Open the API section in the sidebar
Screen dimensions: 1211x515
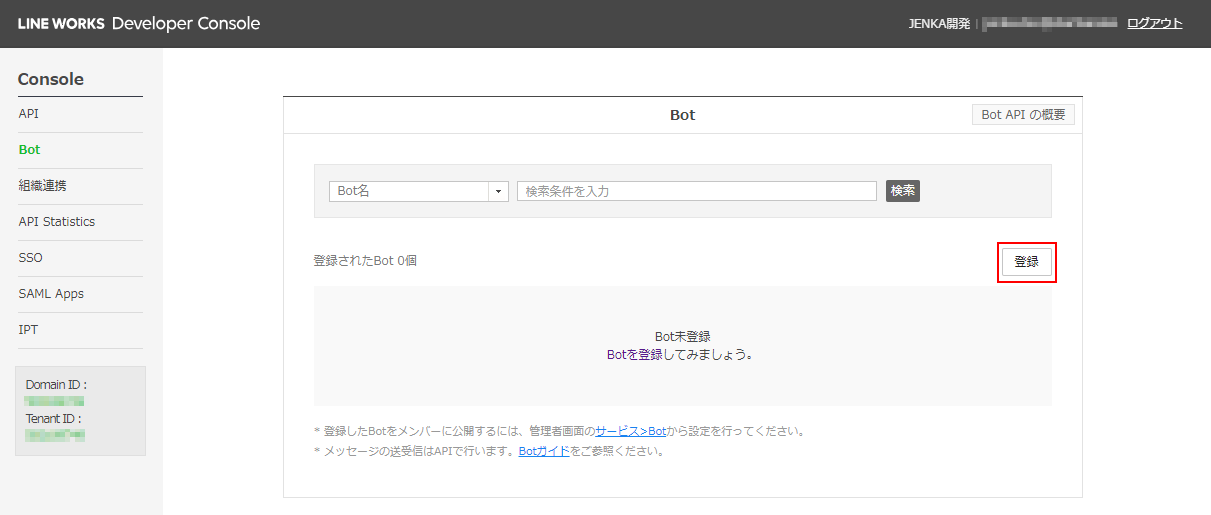(29, 114)
